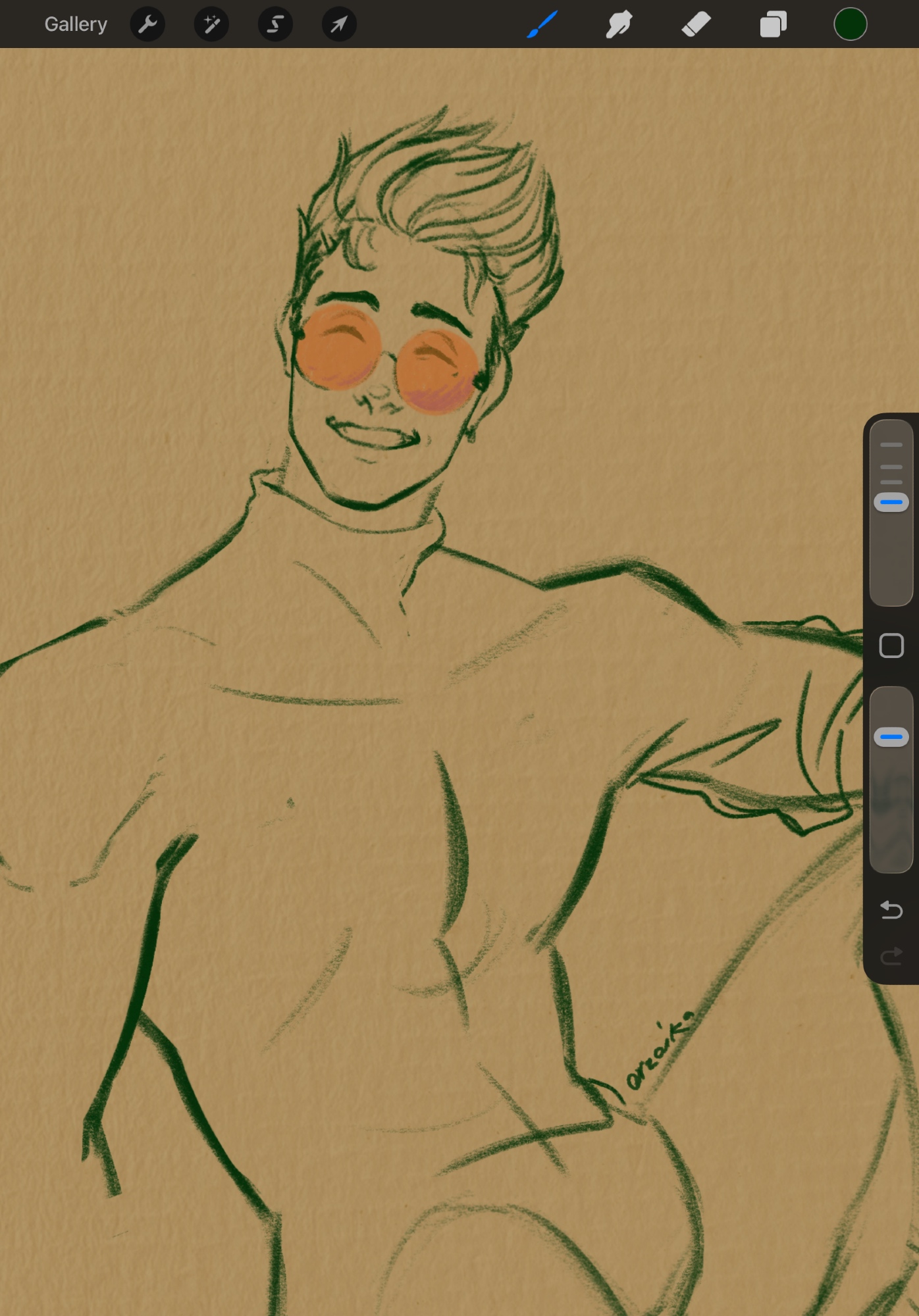
Task: Open the dark green color picker
Action: (850, 24)
